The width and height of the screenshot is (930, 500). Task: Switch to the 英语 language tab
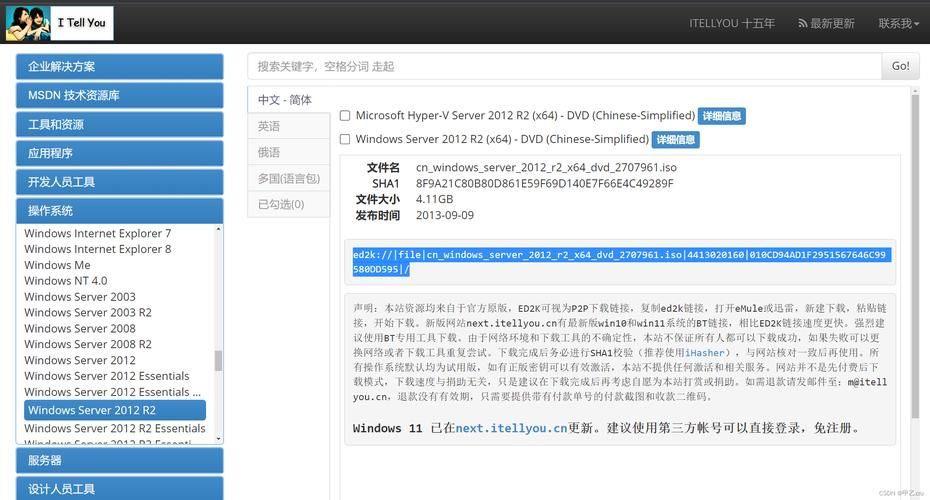(x=289, y=126)
